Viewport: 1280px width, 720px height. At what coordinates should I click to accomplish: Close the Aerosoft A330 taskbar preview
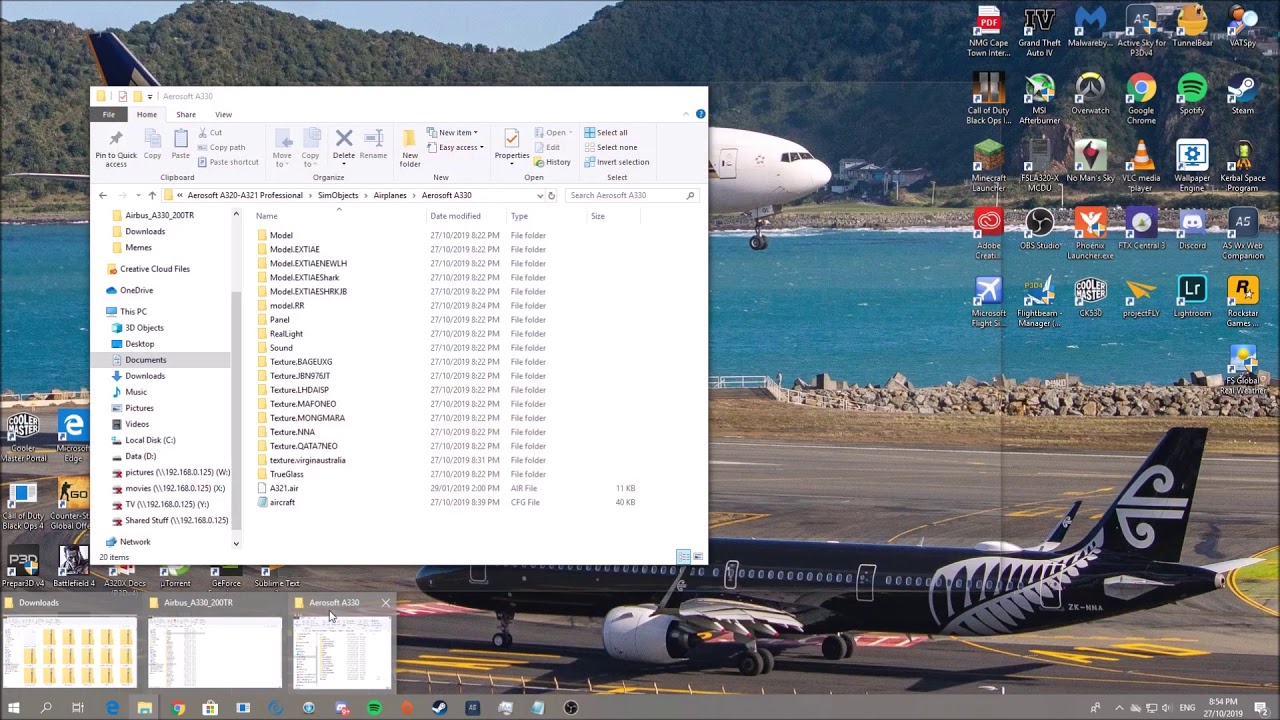click(x=385, y=603)
